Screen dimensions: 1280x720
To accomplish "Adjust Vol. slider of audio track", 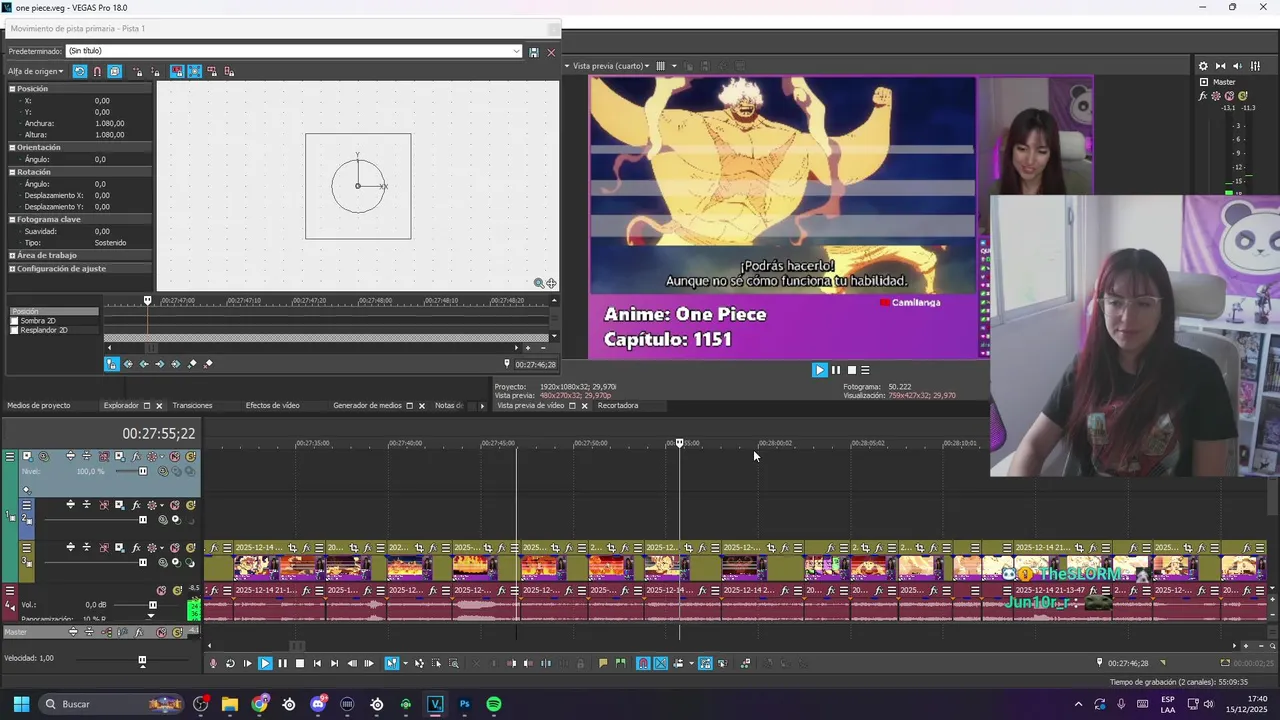I will pos(153,605).
